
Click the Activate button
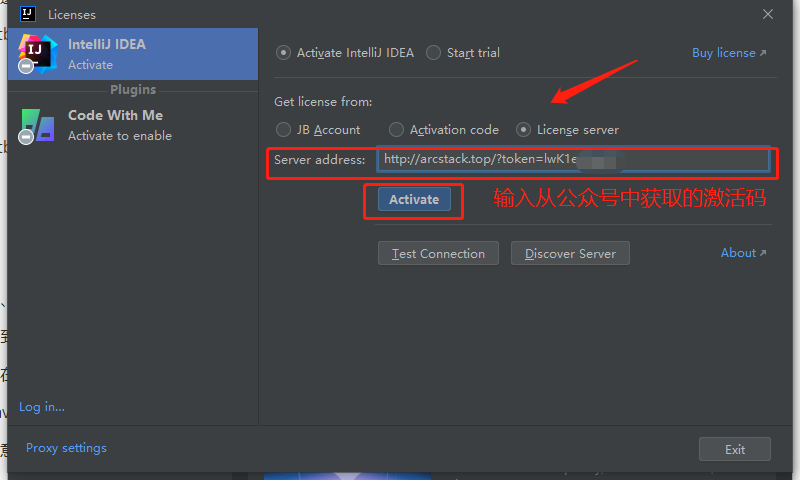pos(414,199)
